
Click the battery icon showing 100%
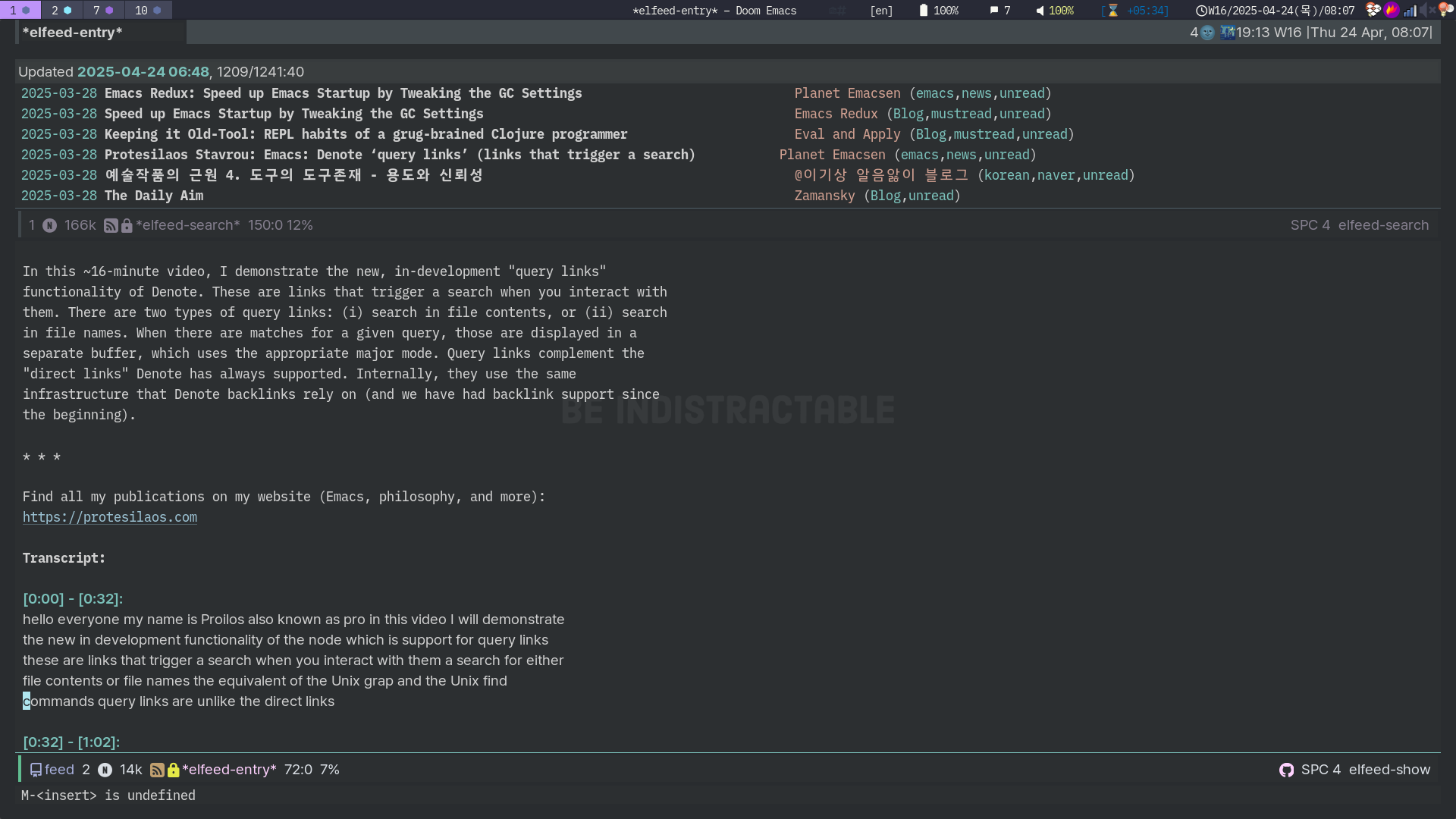[923, 11]
